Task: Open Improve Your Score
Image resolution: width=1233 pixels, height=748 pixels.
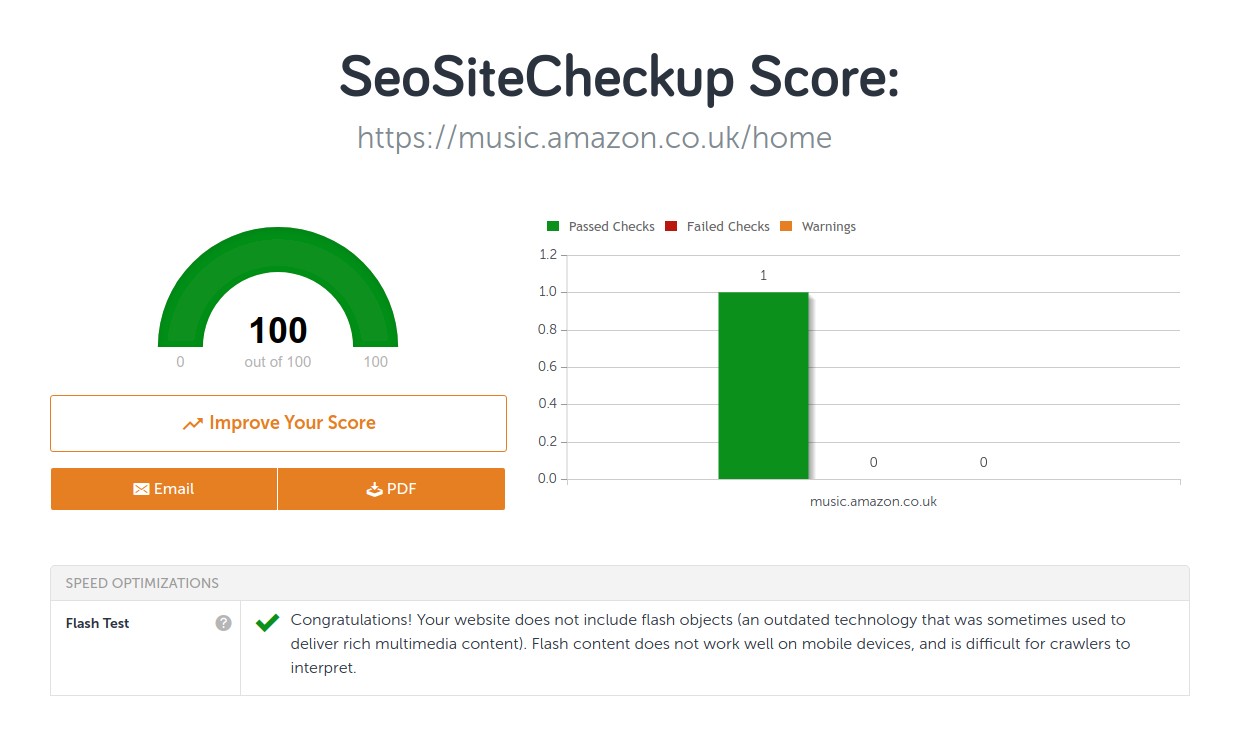Action: [278, 423]
